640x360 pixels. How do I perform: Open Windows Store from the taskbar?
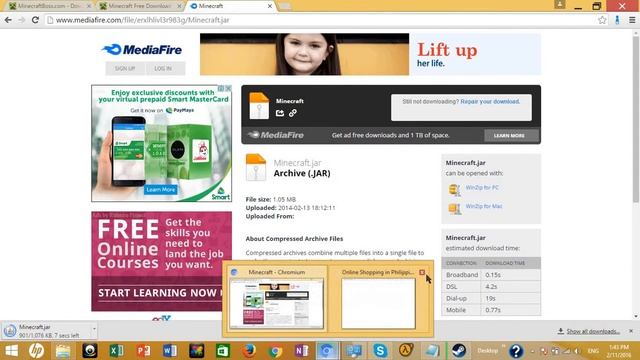pos(223,351)
